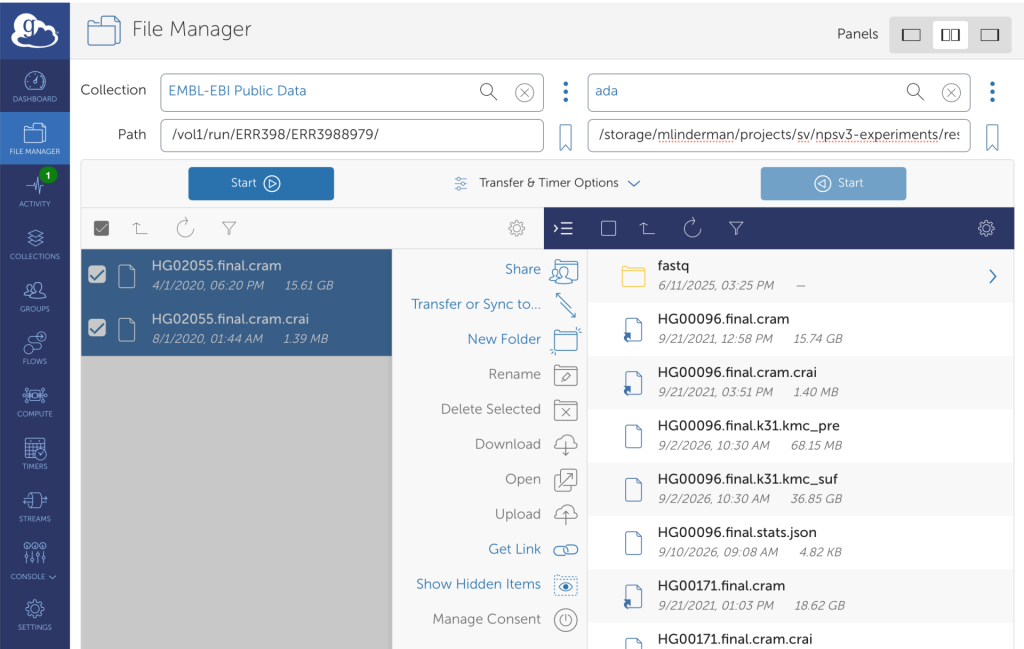
Task: Open Settings in sidebar
Action: click(35, 615)
